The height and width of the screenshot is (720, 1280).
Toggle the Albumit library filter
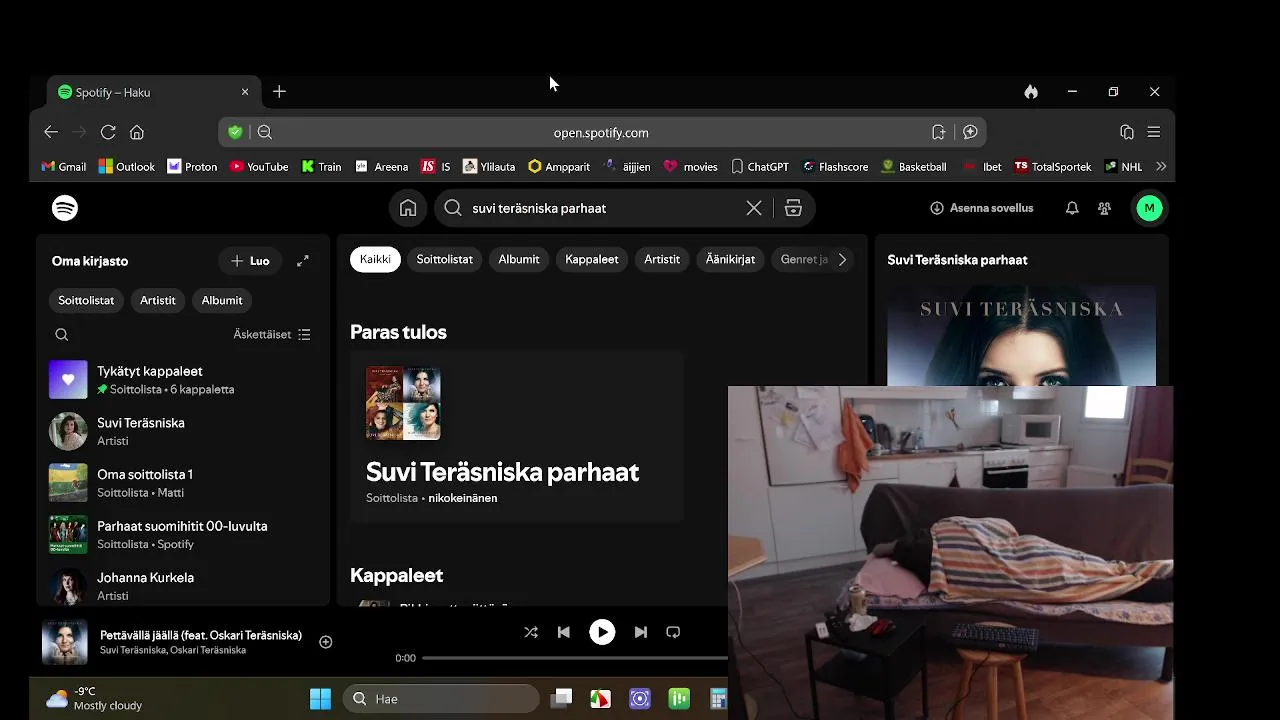pyautogui.click(x=222, y=300)
